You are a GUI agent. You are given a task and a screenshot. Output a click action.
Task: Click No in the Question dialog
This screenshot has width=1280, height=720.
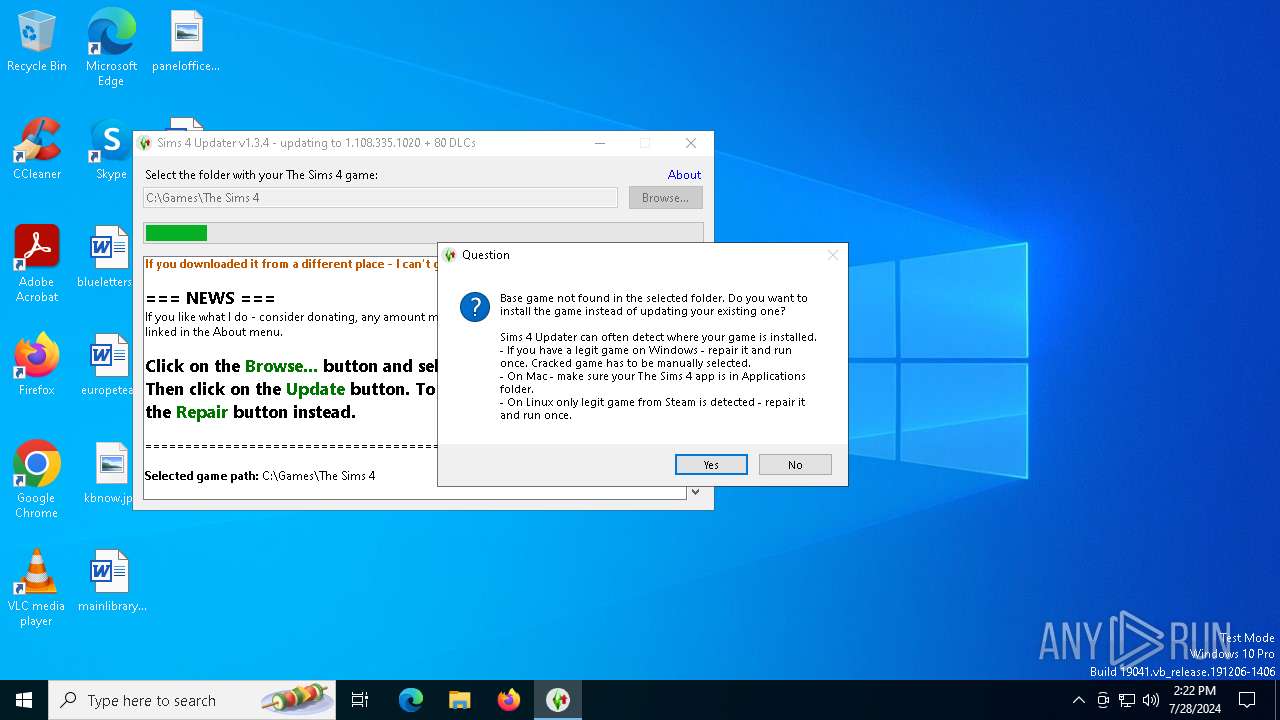(x=795, y=464)
